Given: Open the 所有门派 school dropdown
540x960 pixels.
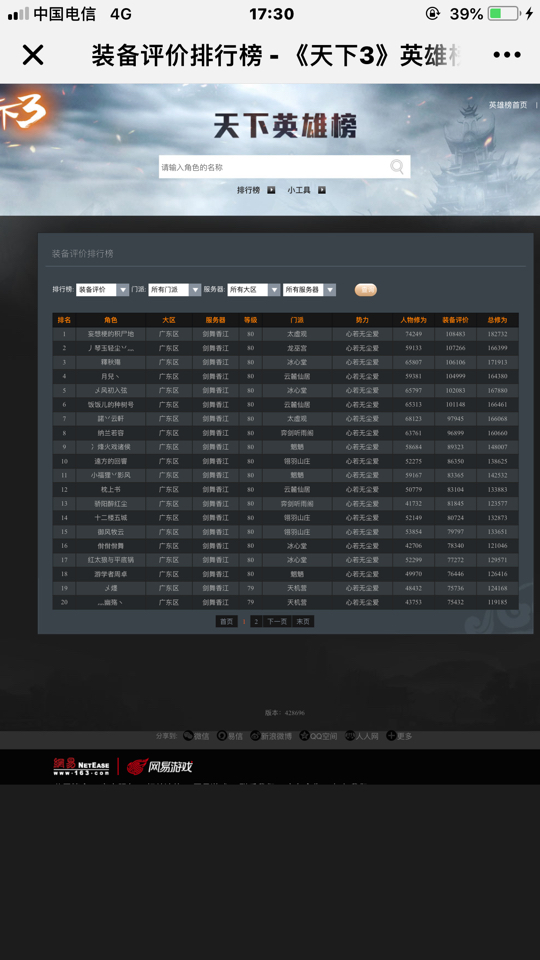Looking at the screenshot, I should click(174, 290).
